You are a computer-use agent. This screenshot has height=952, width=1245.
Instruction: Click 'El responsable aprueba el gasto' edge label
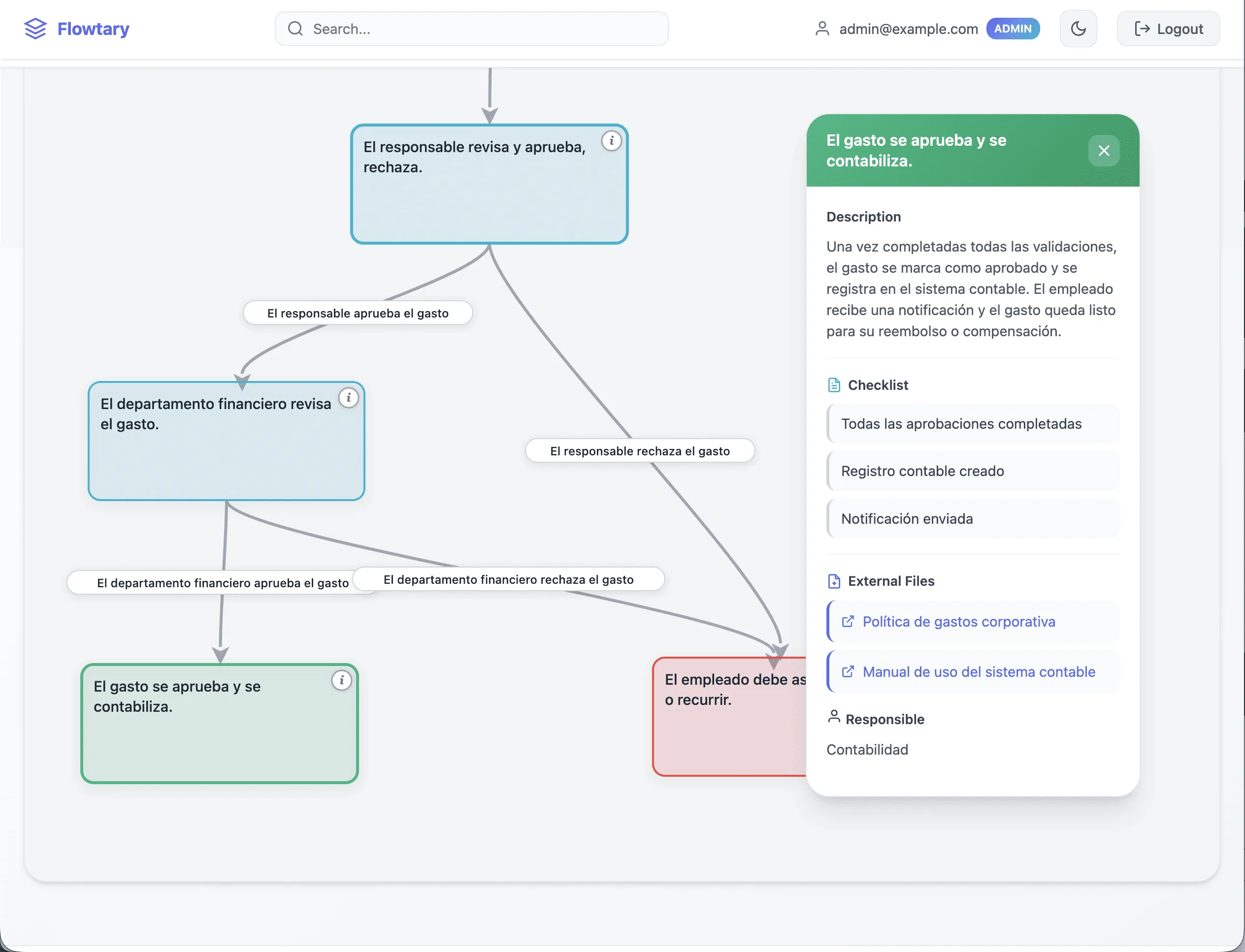pyautogui.click(x=358, y=314)
